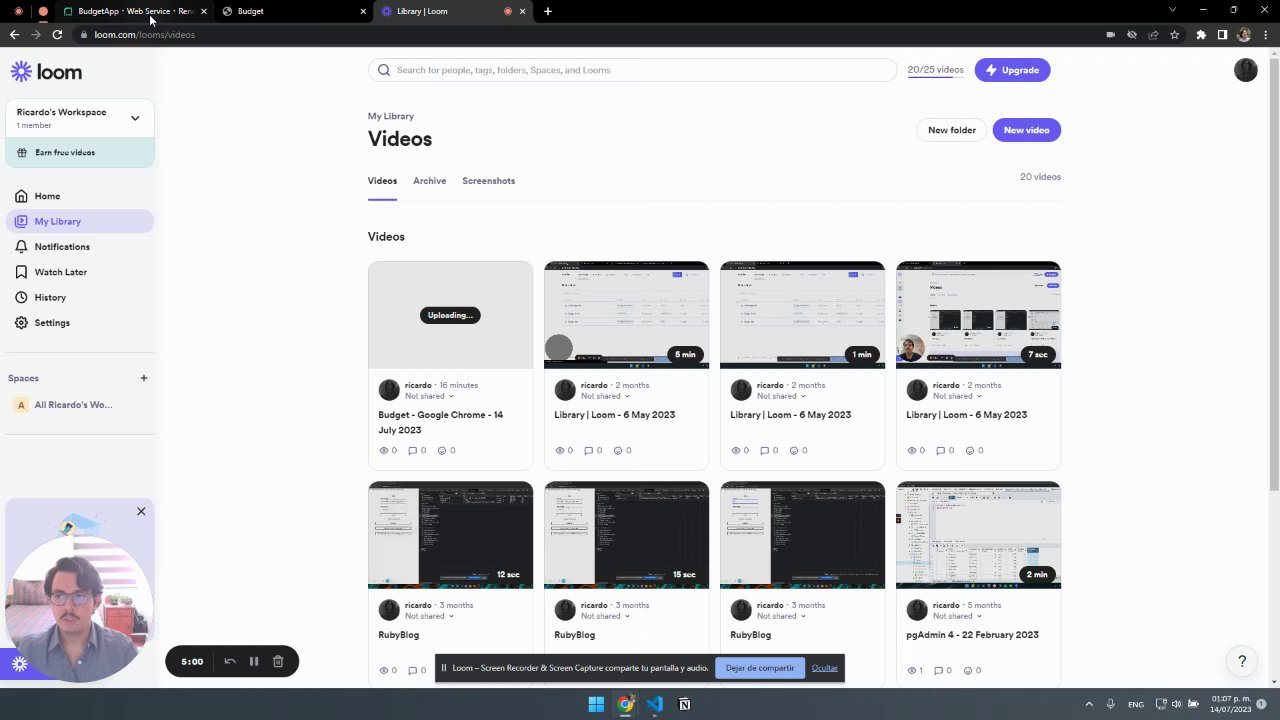Click Earn free videos banner
Viewport: 1280px width, 720px height.
(80, 152)
